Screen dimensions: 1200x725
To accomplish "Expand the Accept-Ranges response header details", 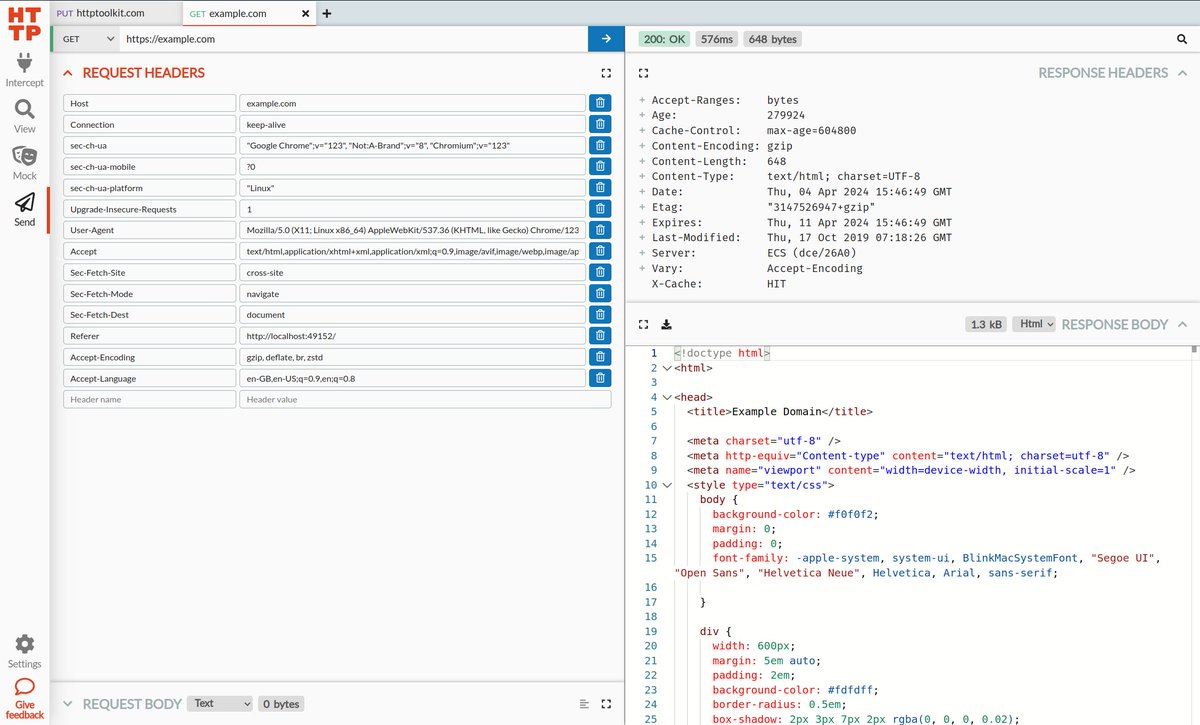I will [642, 100].
